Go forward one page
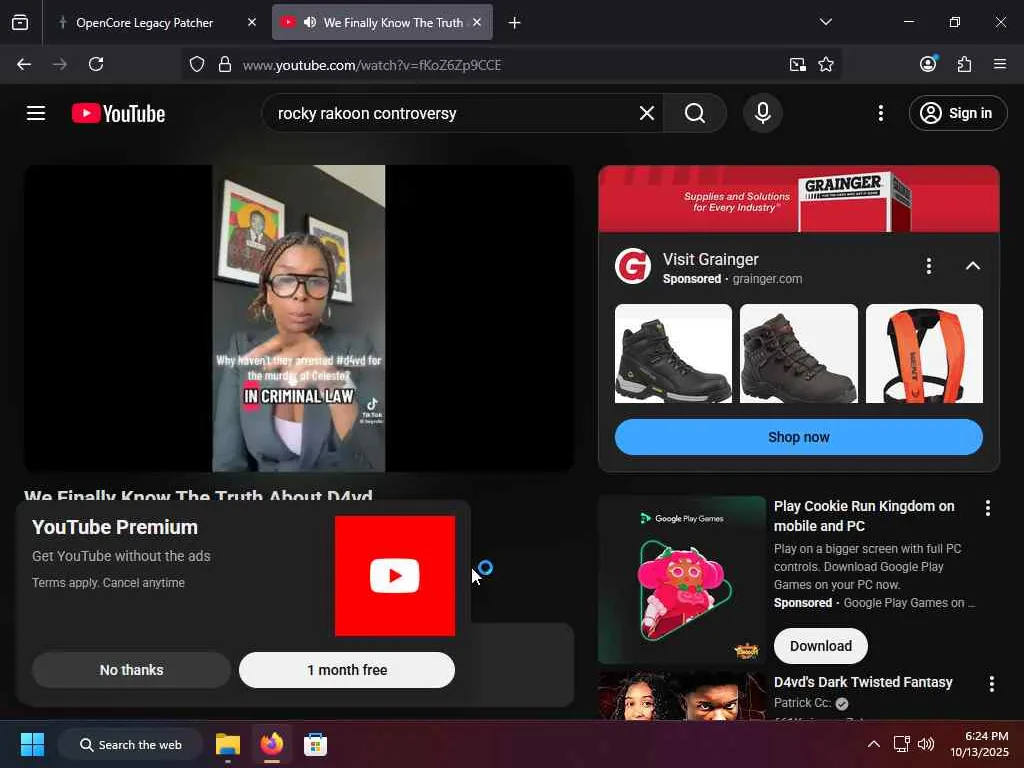The width and height of the screenshot is (1024, 768). click(60, 64)
